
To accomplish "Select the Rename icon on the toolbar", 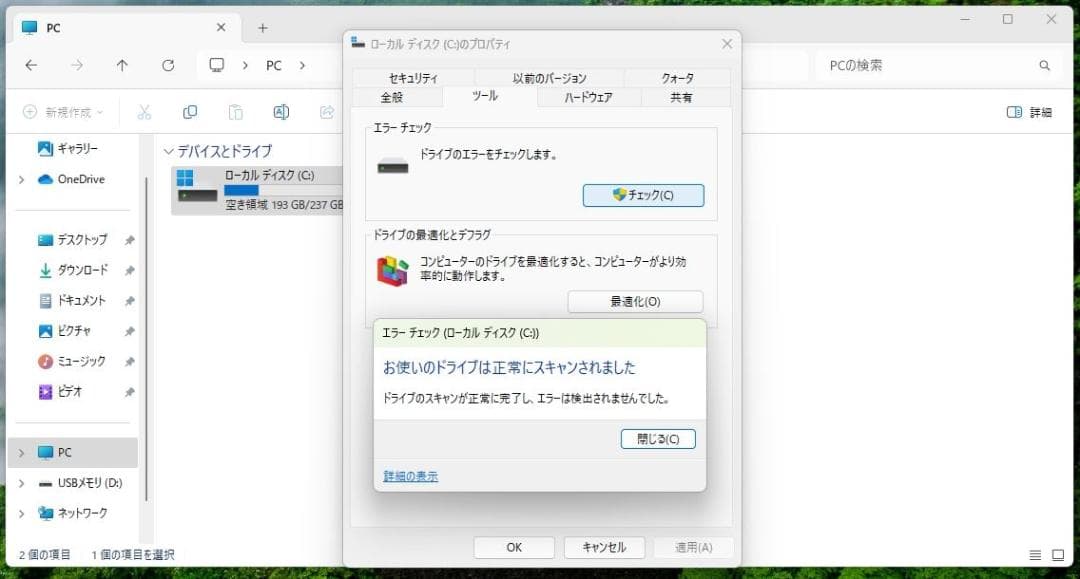I will tap(281, 112).
